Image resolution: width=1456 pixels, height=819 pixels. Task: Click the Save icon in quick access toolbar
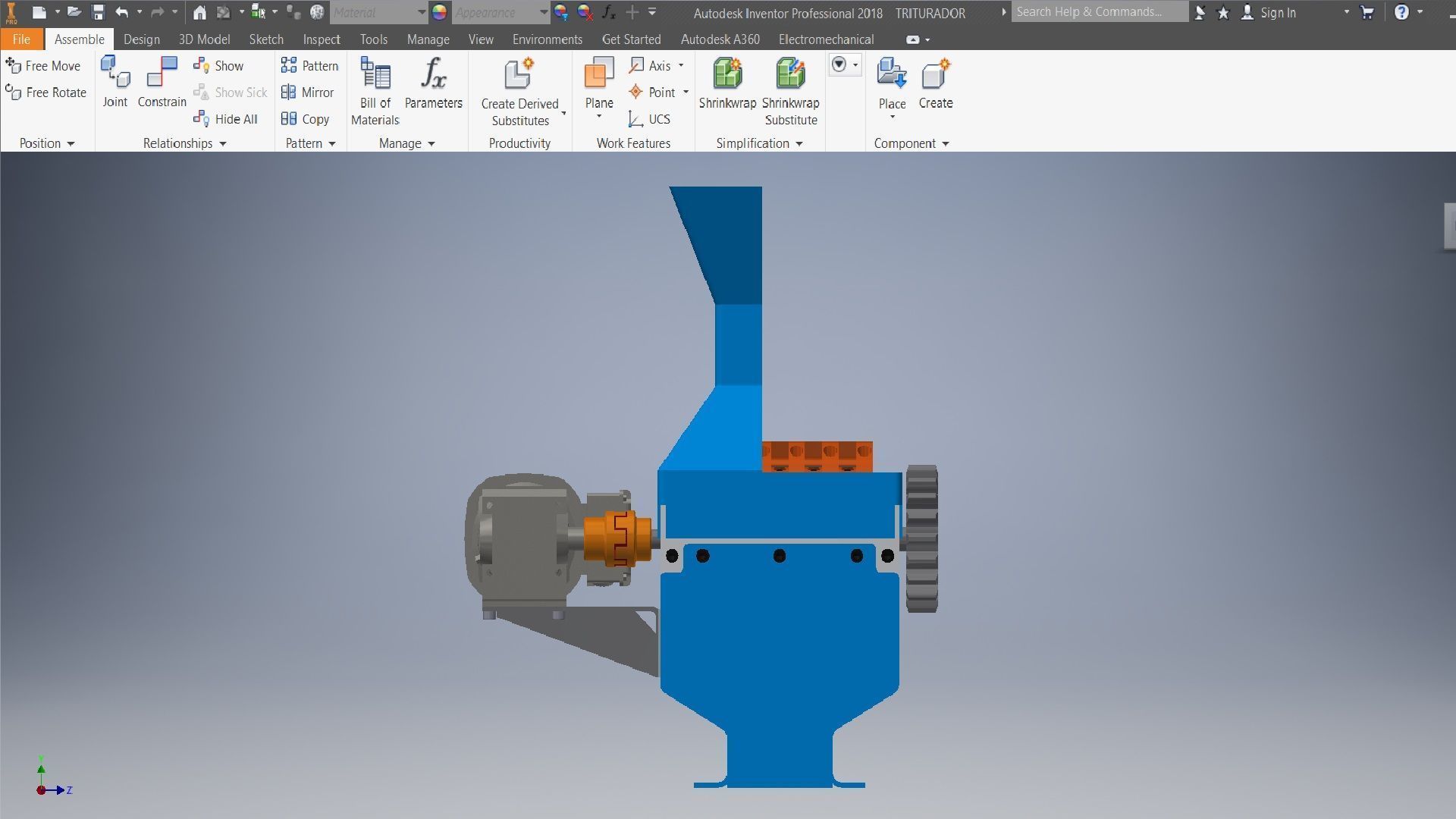point(98,12)
